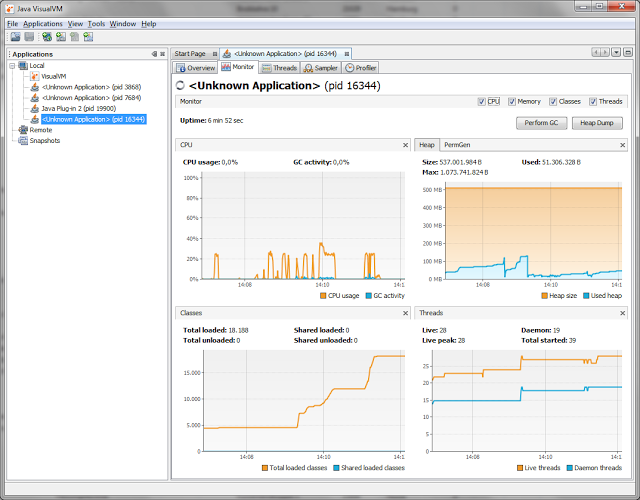Screen dimensions: 640x500
Task: Click the Heap Dump button
Action: point(596,123)
